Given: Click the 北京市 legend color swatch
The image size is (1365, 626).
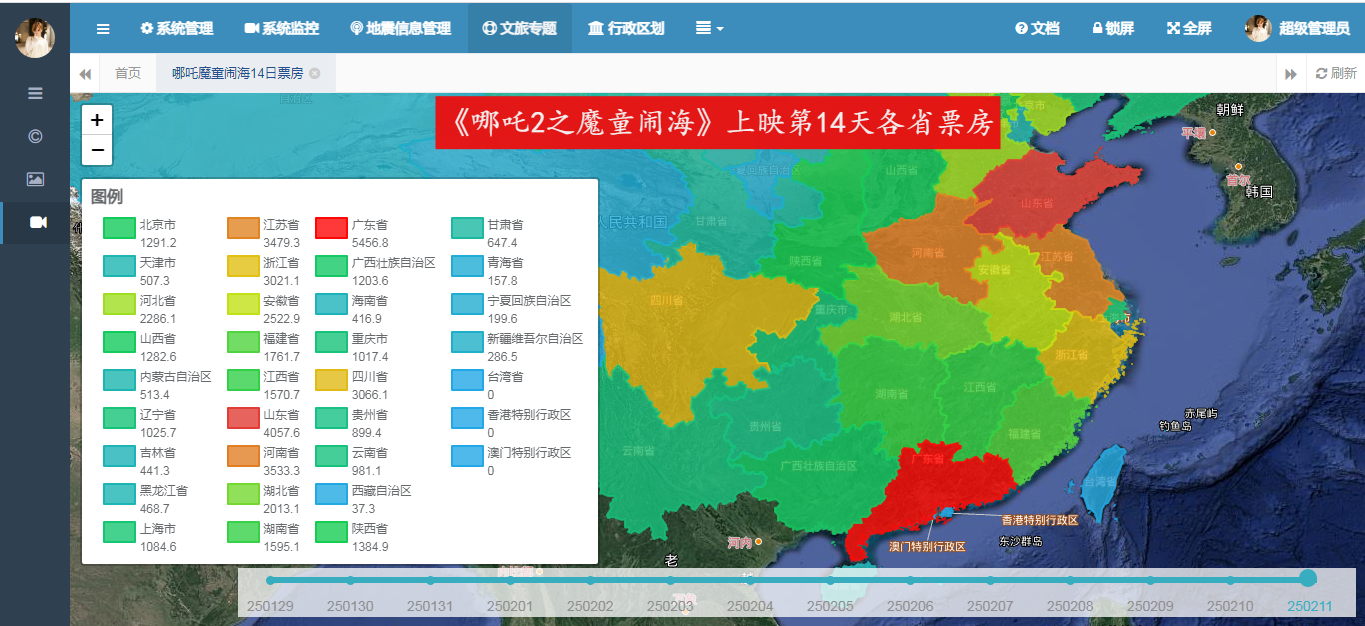Looking at the screenshot, I should pyautogui.click(x=118, y=228).
